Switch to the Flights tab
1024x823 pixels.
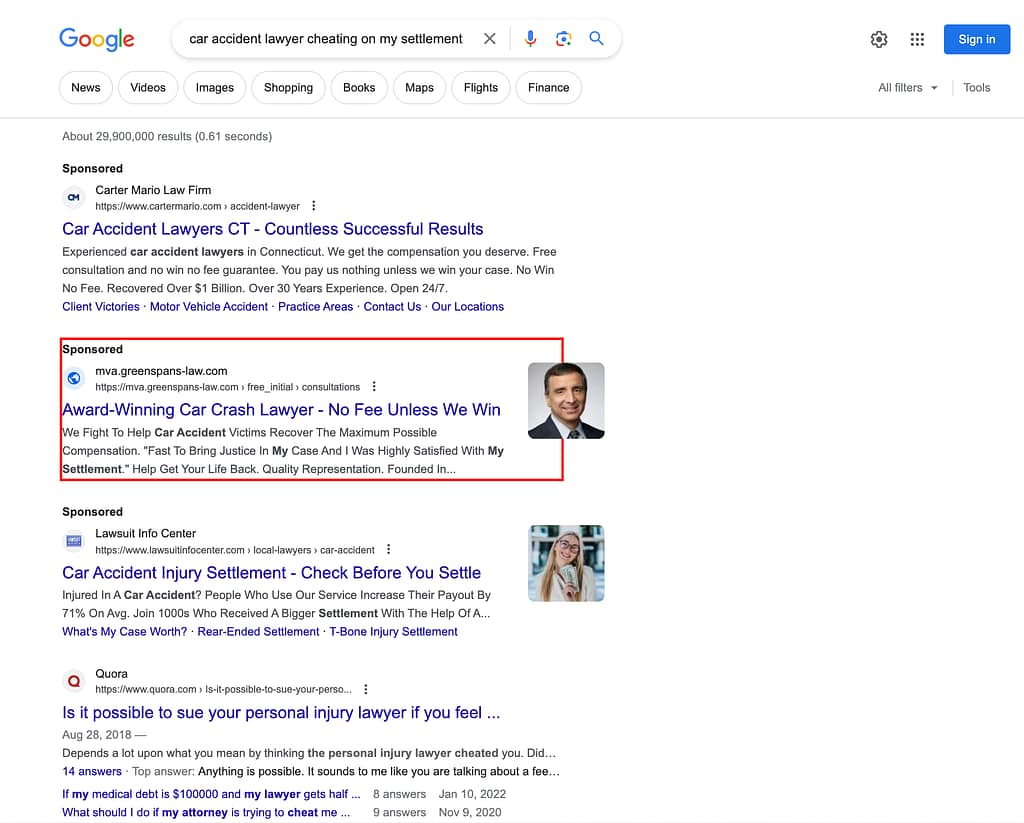click(481, 88)
